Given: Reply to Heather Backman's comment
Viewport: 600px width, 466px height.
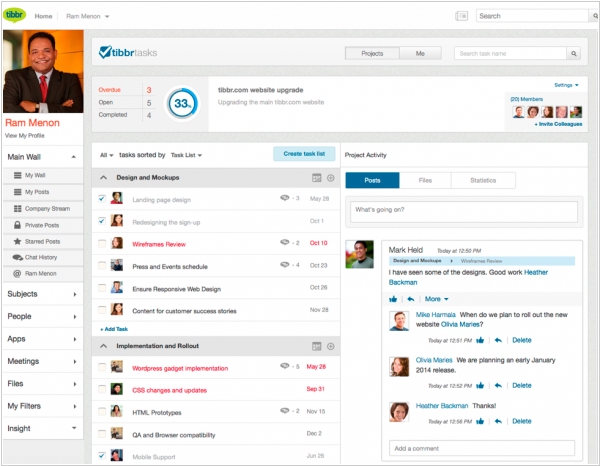Looking at the screenshot, I should click(x=498, y=421).
